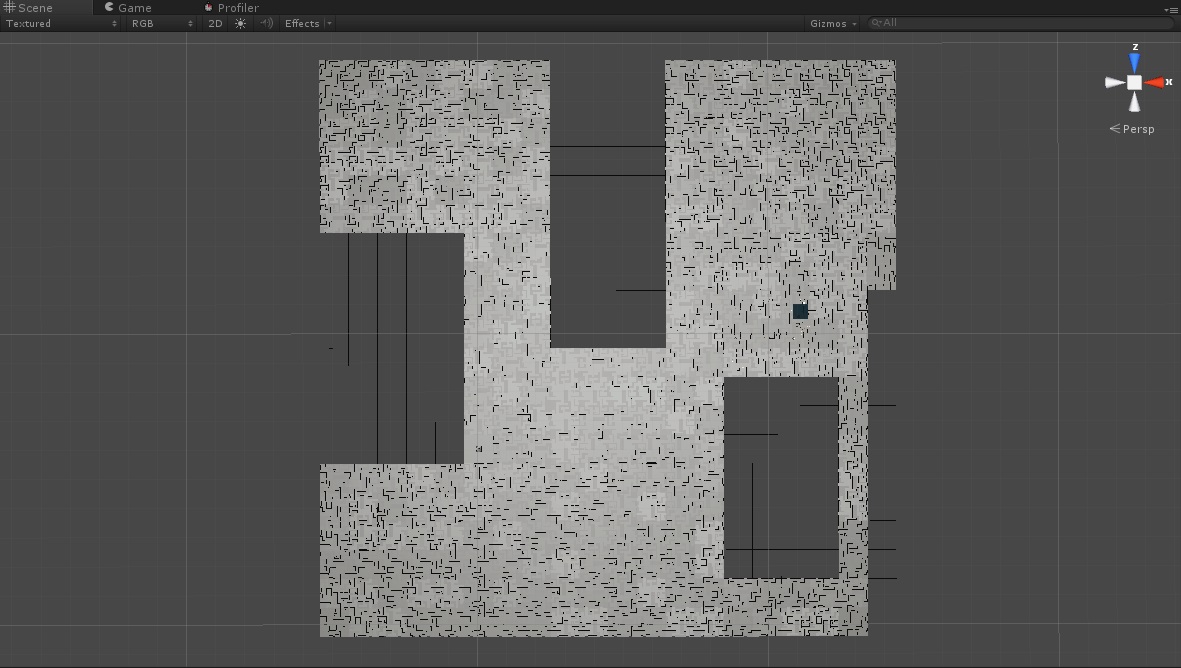The height and width of the screenshot is (668, 1181).
Task: Open the RGB render mode dropdown
Action: (x=161, y=23)
